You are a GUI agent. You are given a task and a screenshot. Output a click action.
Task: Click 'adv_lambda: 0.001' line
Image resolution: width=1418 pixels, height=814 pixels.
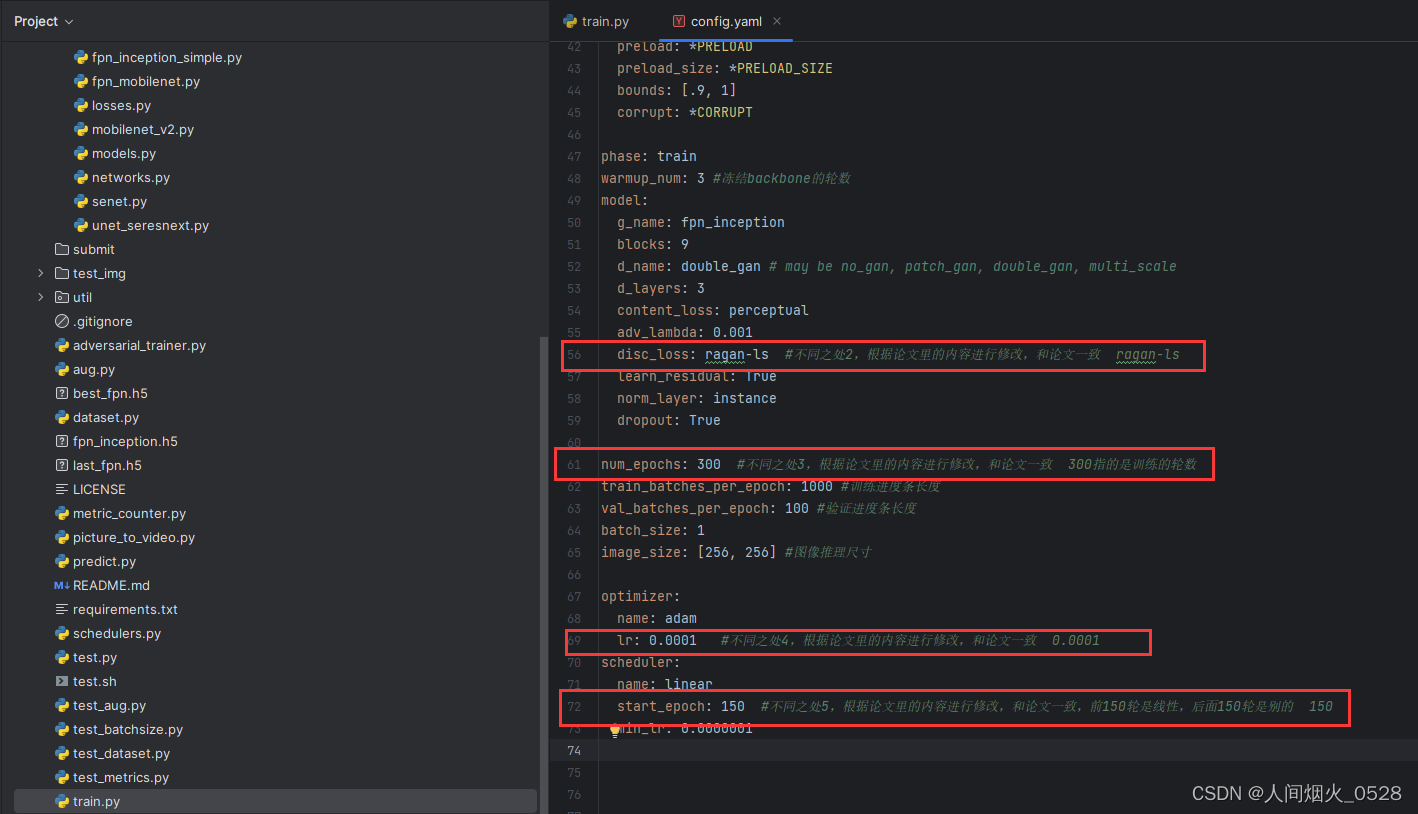click(x=685, y=332)
